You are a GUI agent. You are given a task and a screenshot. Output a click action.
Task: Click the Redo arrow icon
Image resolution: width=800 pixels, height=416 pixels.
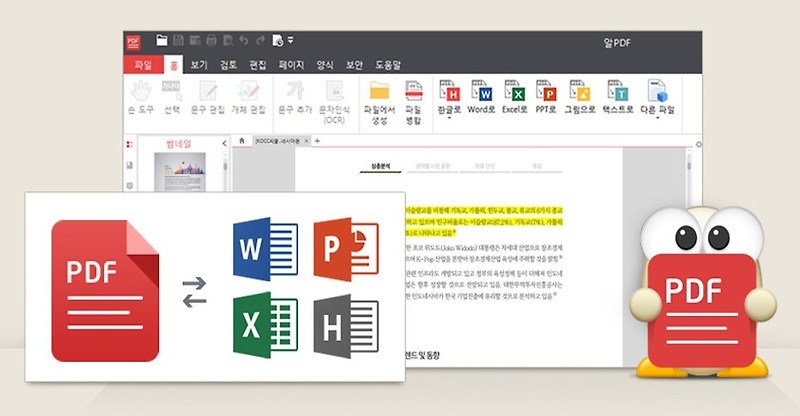[260, 40]
